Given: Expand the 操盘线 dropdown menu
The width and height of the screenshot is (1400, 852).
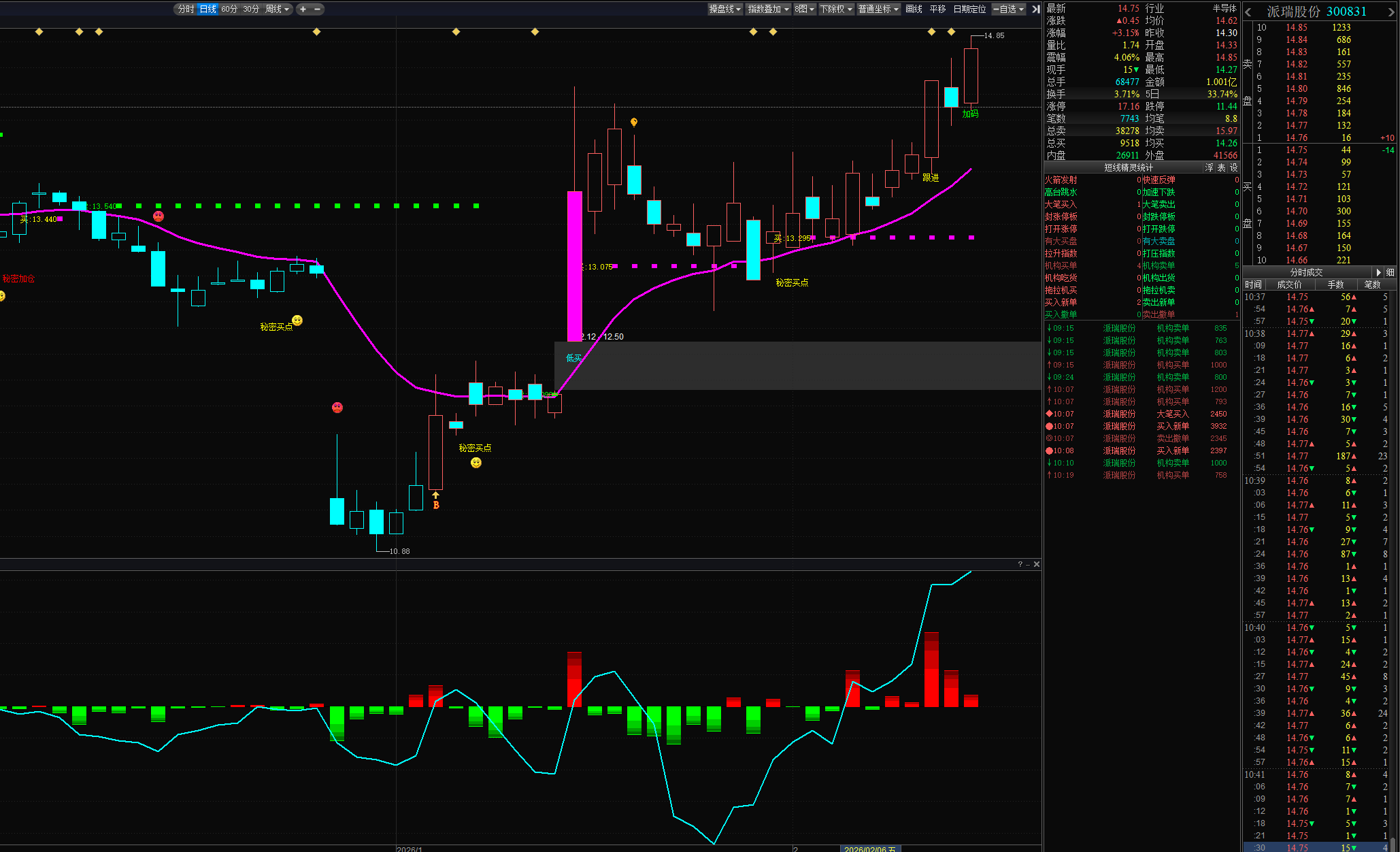Looking at the screenshot, I should point(724,9).
